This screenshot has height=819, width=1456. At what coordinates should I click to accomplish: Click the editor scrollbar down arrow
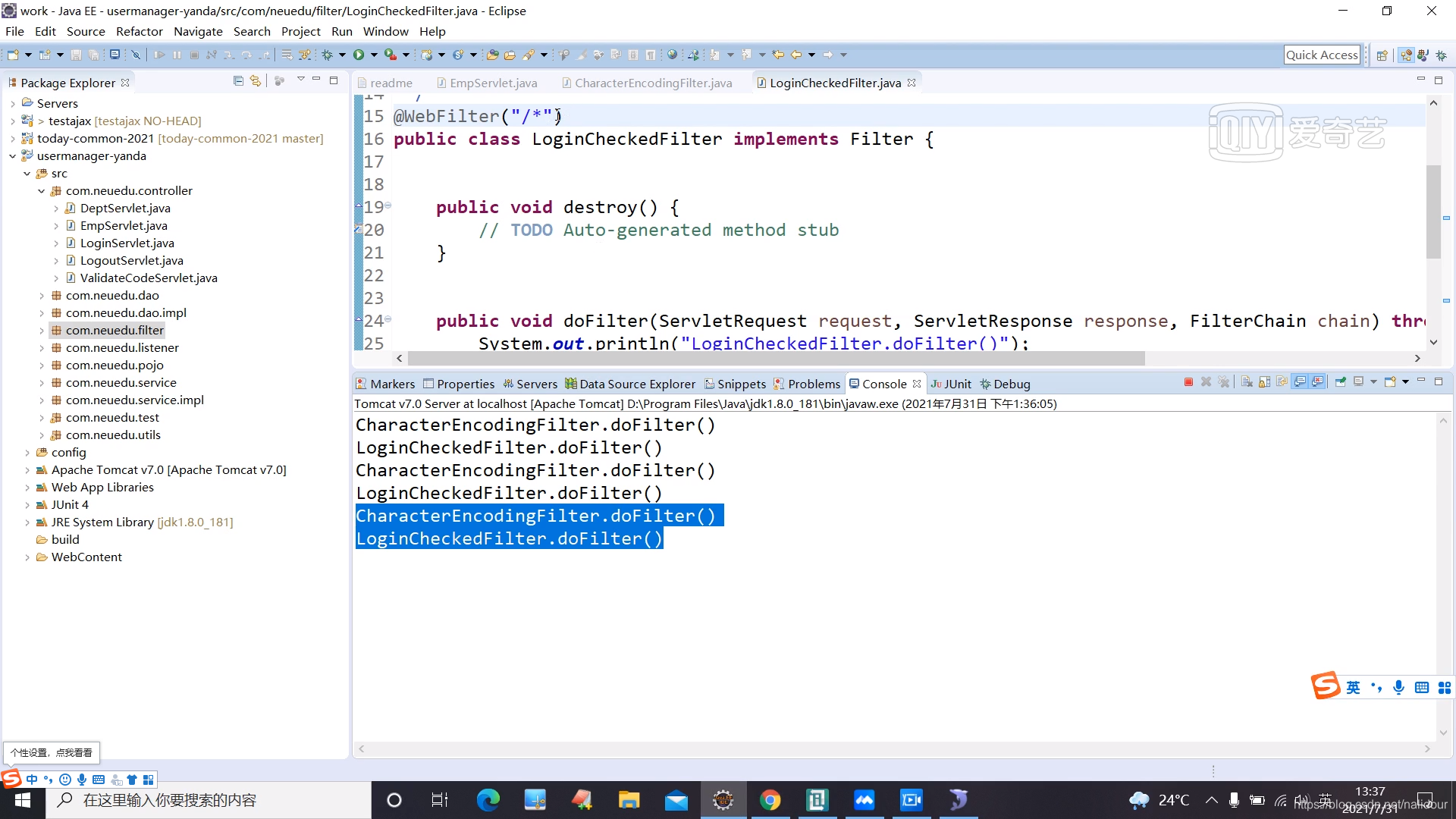(x=1433, y=343)
